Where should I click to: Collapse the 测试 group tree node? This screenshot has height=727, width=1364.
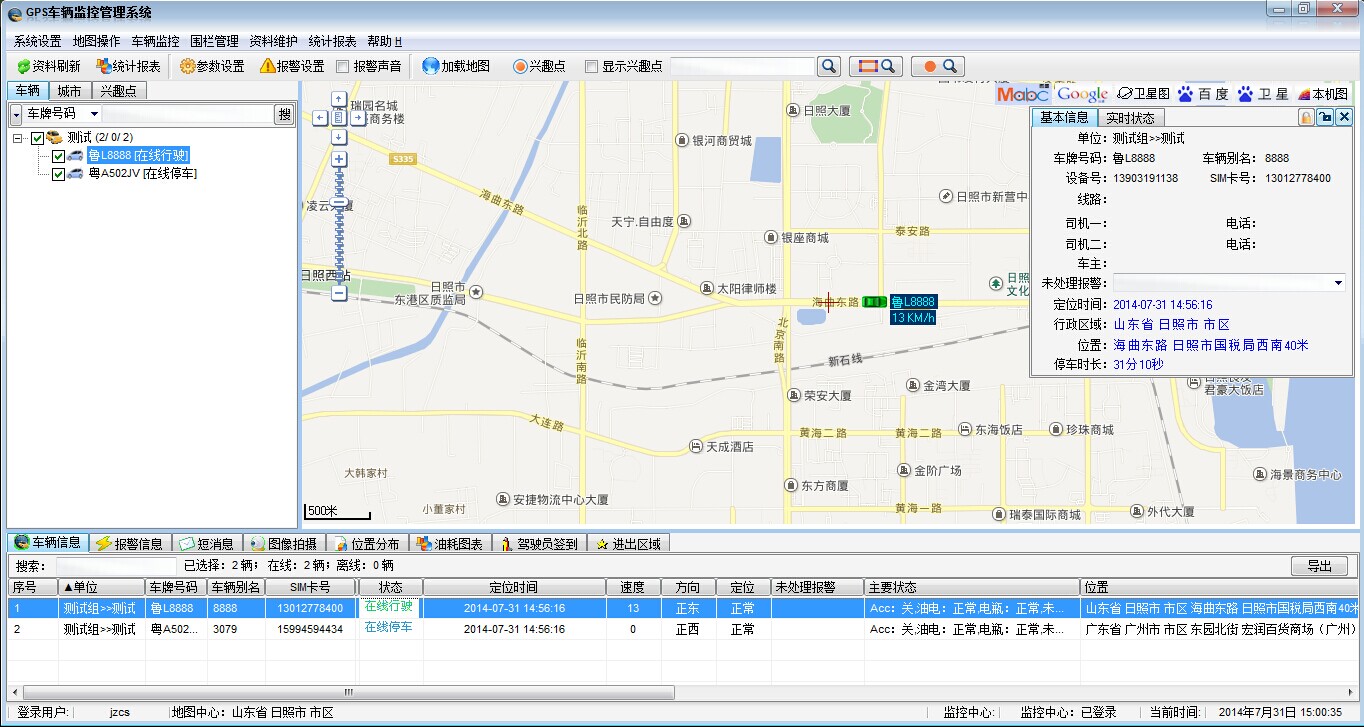click(x=19, y=138)
